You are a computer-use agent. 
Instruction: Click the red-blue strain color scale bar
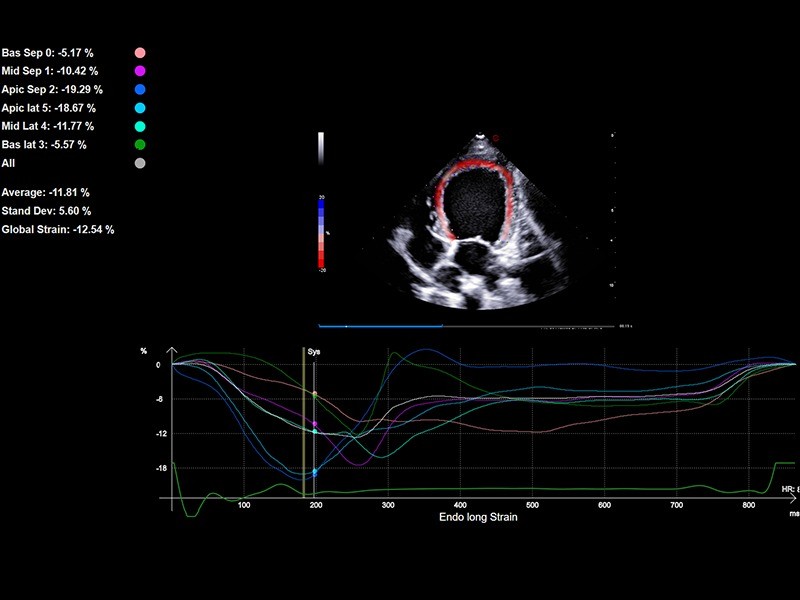click(x=321, y=234)
